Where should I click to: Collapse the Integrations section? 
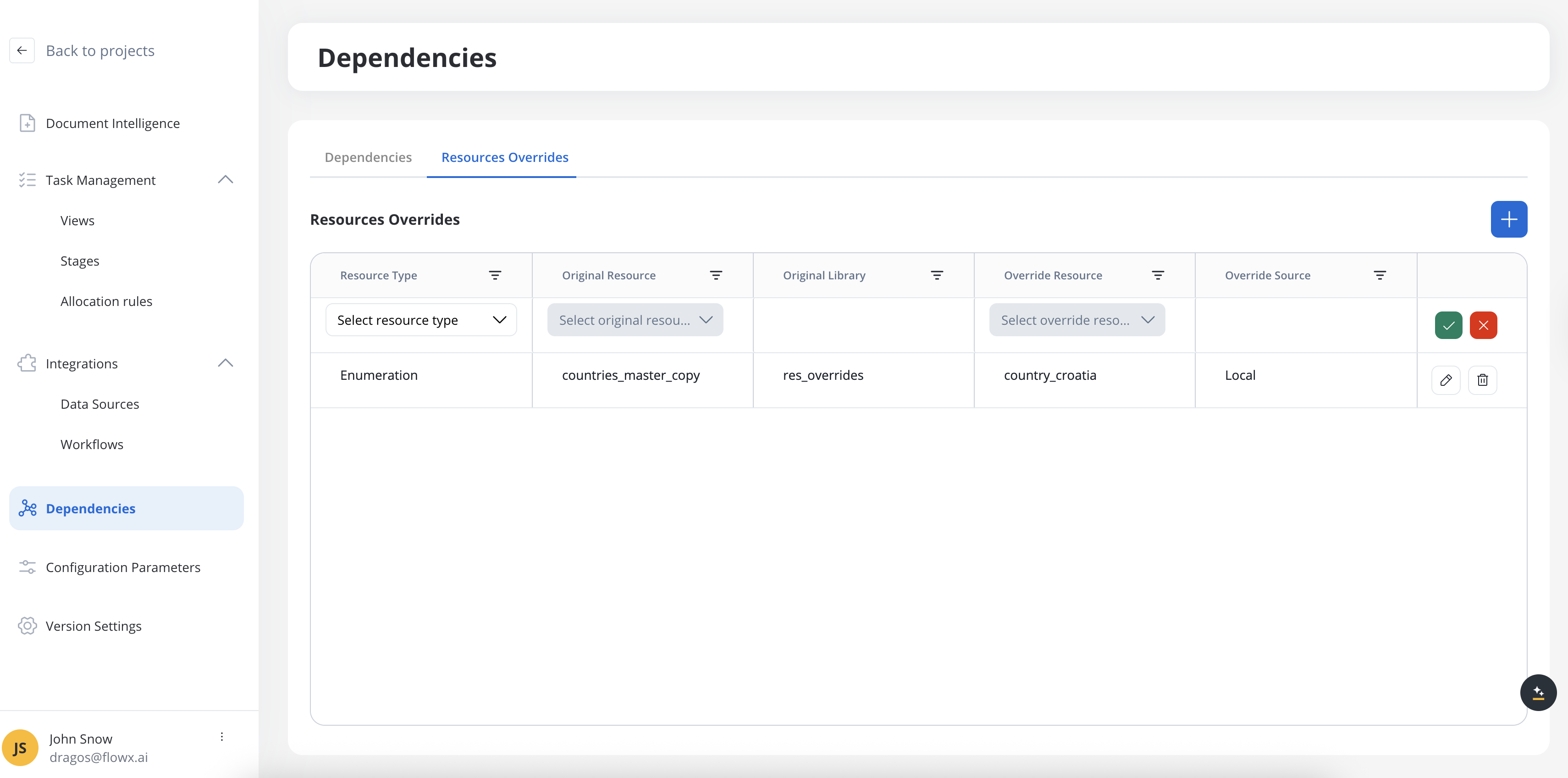pyautogui.click(x=225, y=363)
